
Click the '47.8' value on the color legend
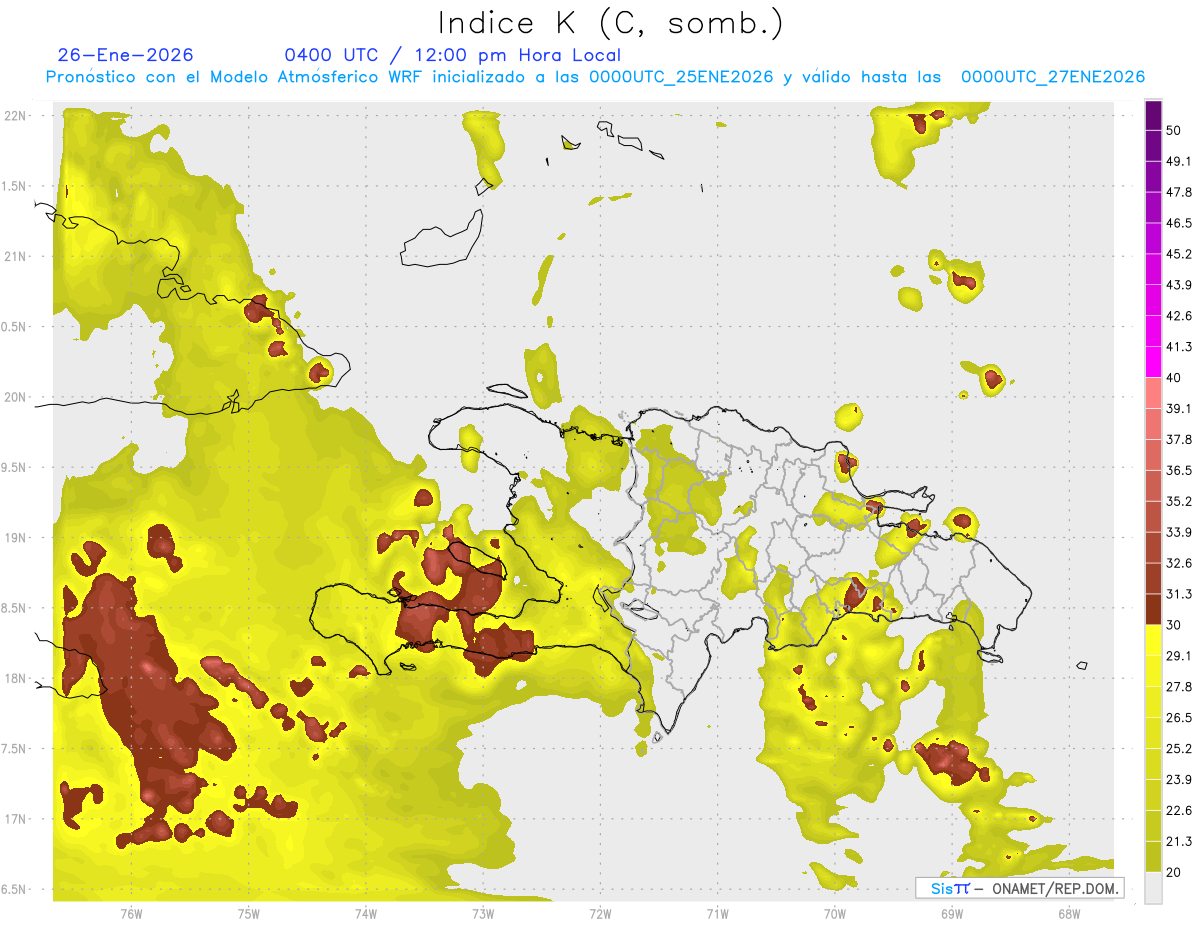point(1179,192)
